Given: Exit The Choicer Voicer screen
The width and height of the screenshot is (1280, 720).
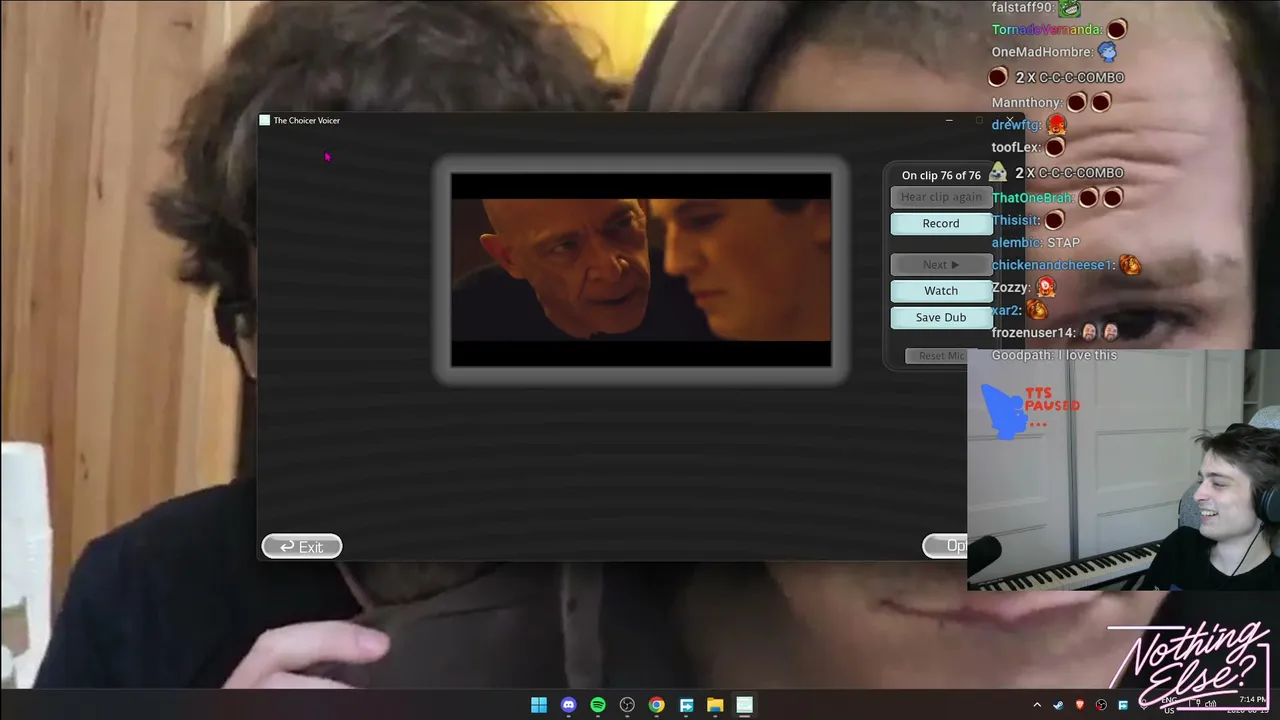Looking at the screenshot, I should click(302, 546).
